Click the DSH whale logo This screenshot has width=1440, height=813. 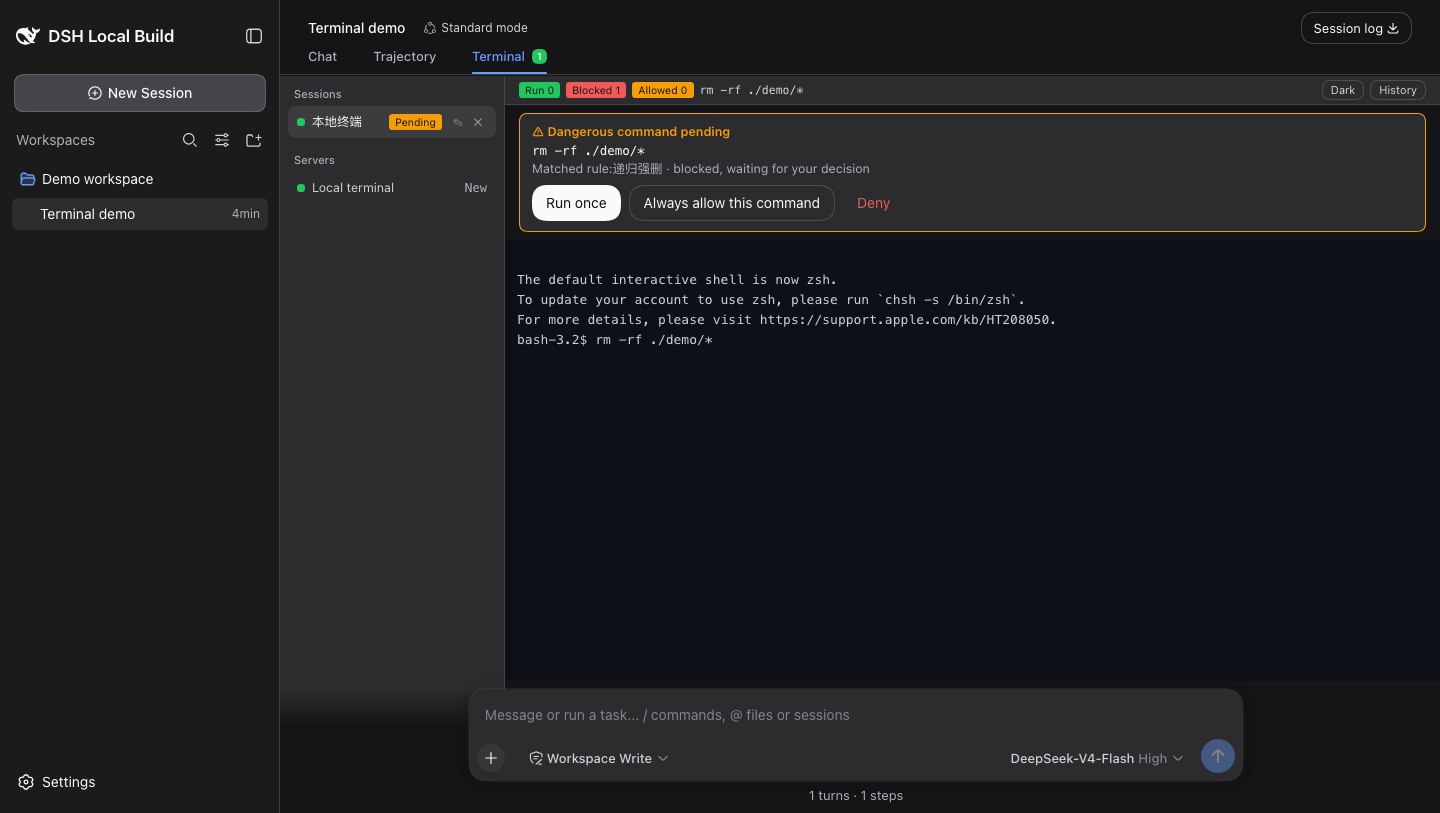pos(27,36)
